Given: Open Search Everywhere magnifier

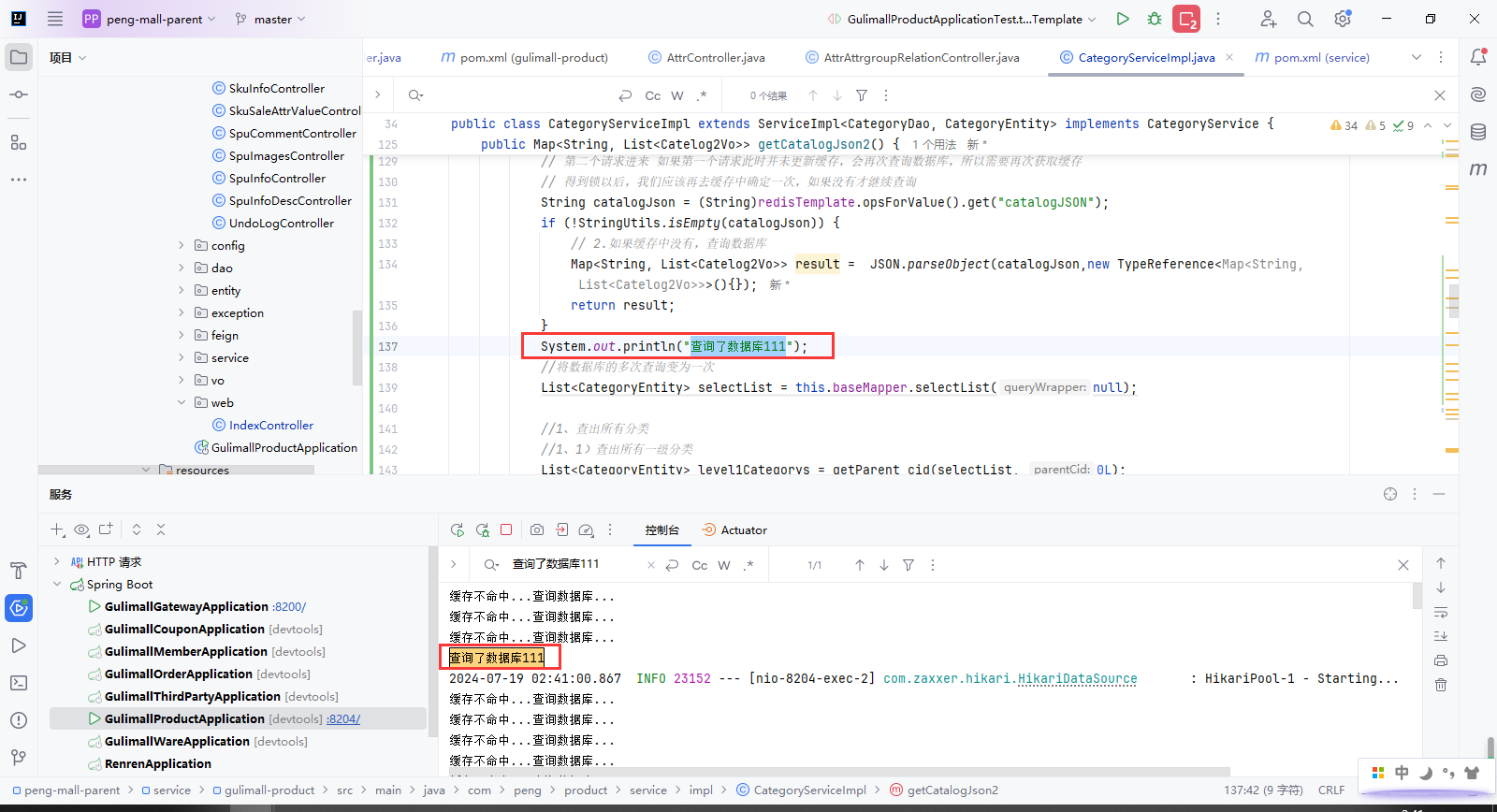Looking at the screenshot, I should pyautogui.click(x=1305, y=19).
